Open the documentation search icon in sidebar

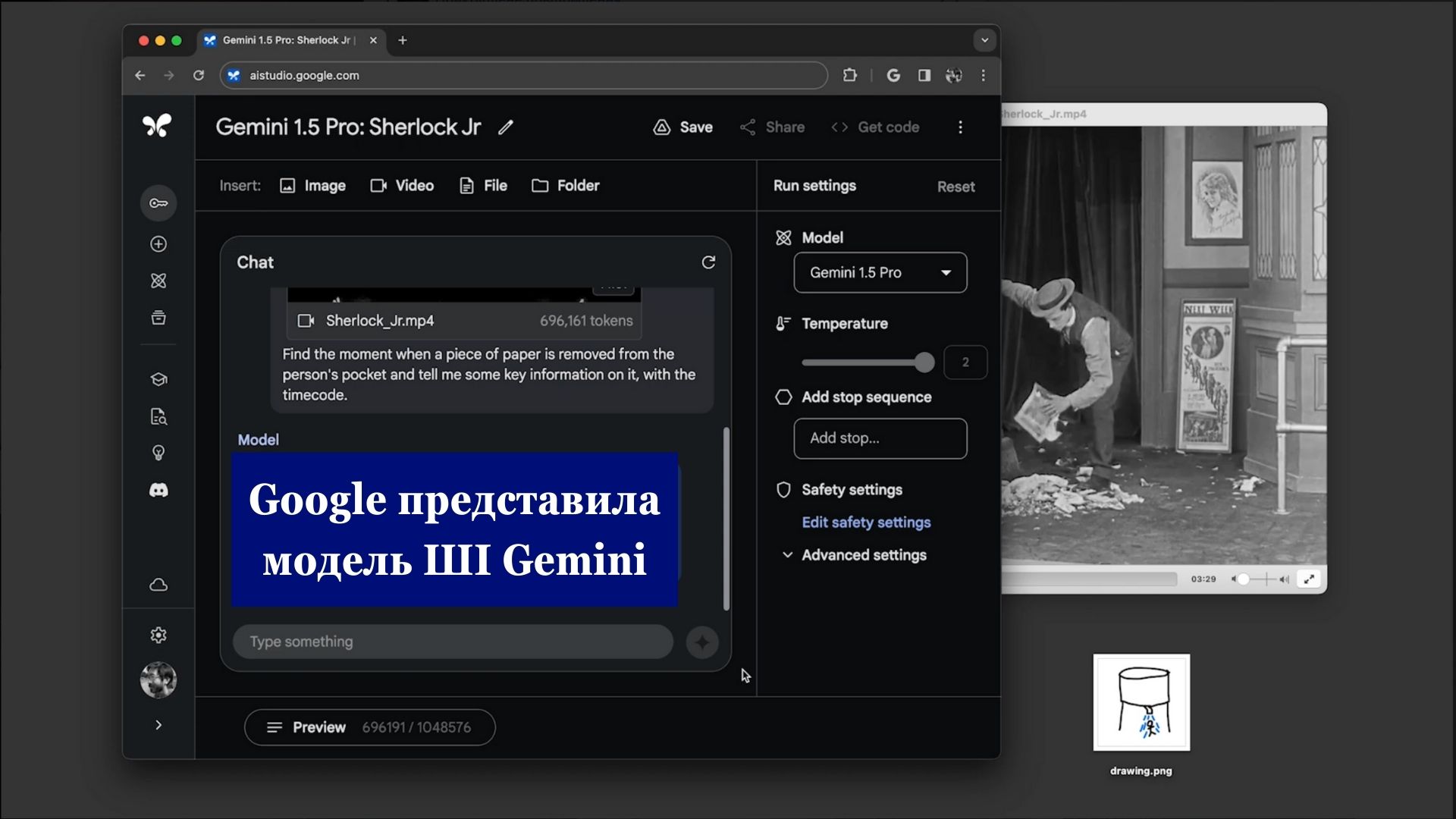158,416
